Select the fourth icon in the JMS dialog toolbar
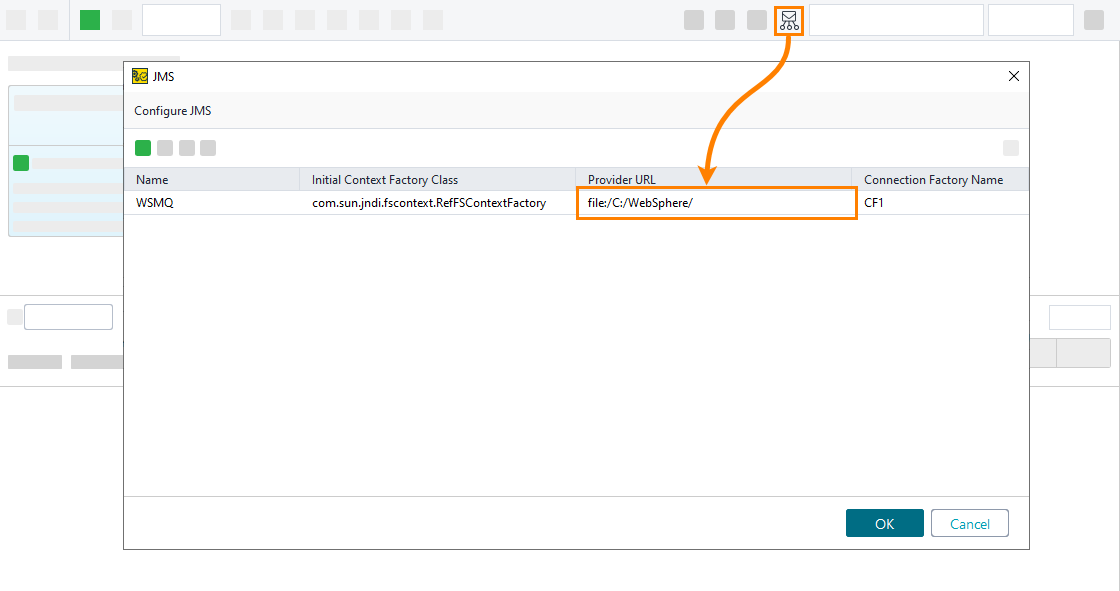Image resolution: width=1120 pixels, height=591 pixels. (208, 147)
